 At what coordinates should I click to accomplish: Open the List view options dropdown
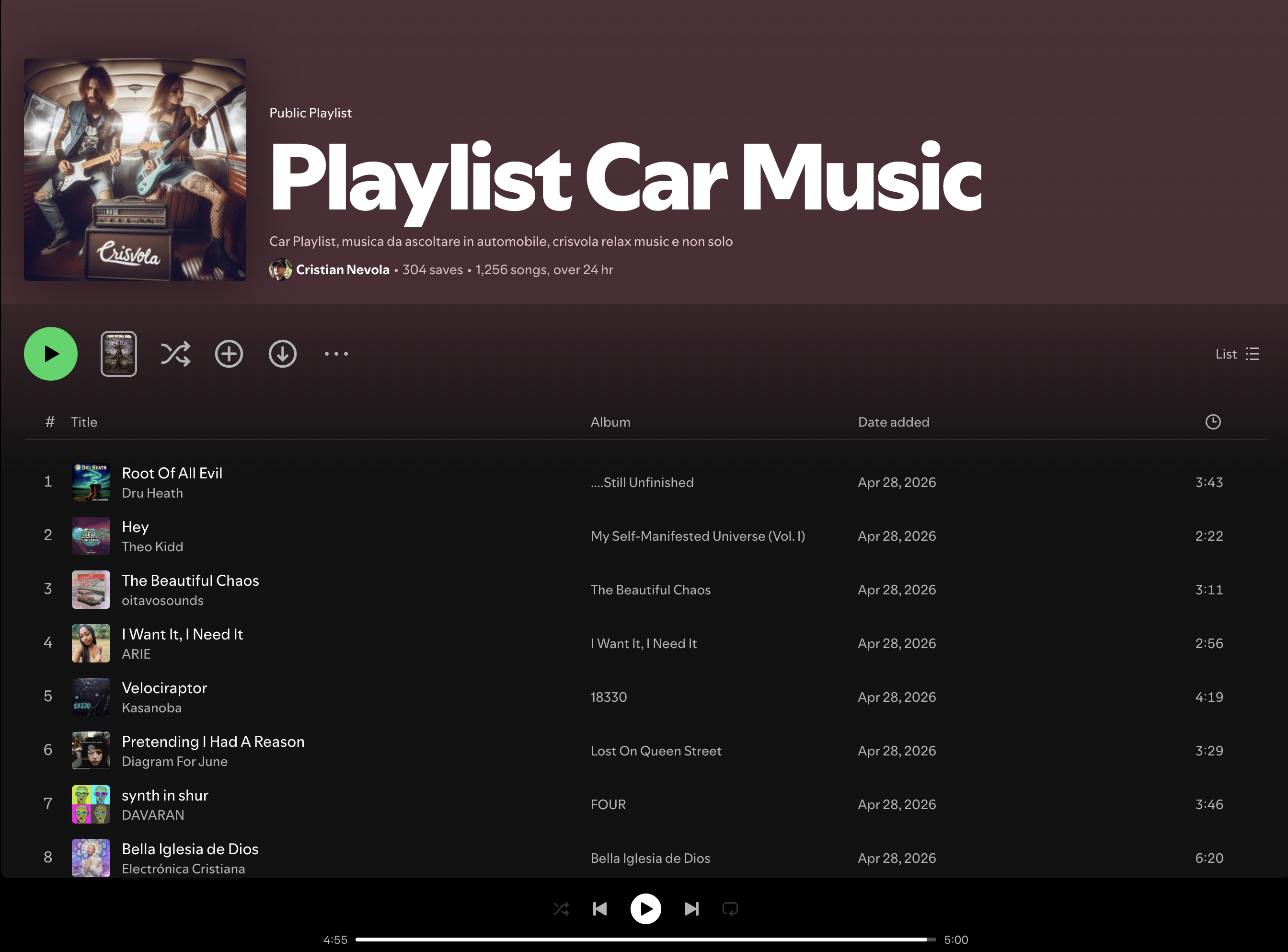(x=1237, y=354)
